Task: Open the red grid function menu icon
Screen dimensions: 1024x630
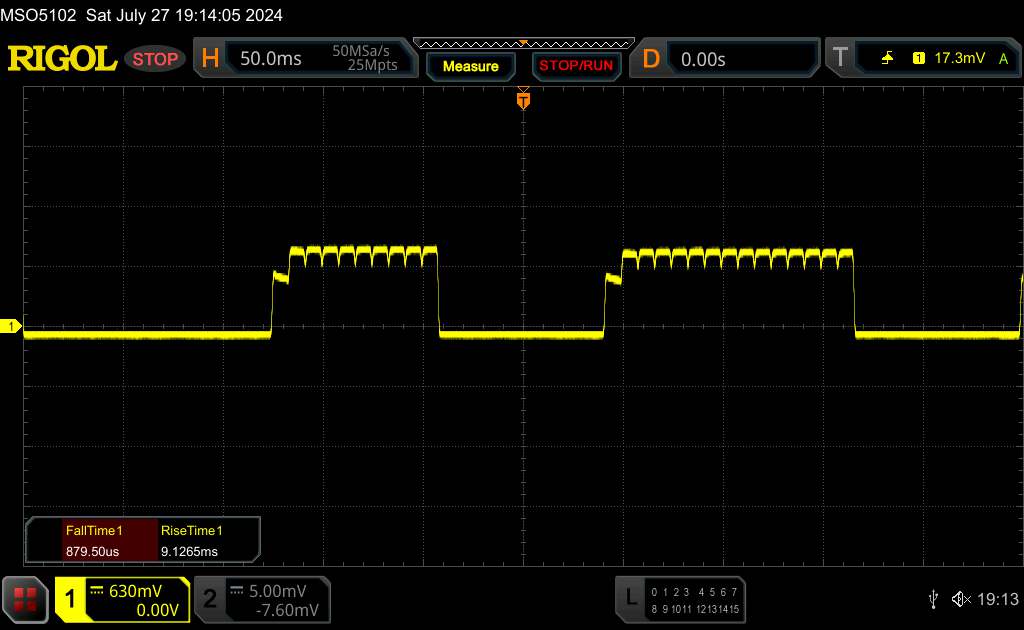Action: click(x=25, y=599)
